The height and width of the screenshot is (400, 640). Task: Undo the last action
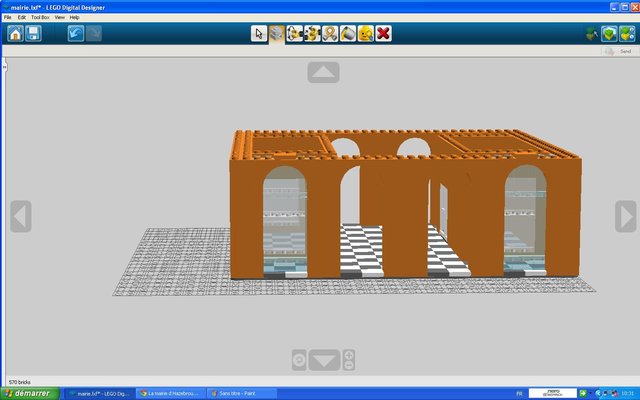(x=76, y=34)
